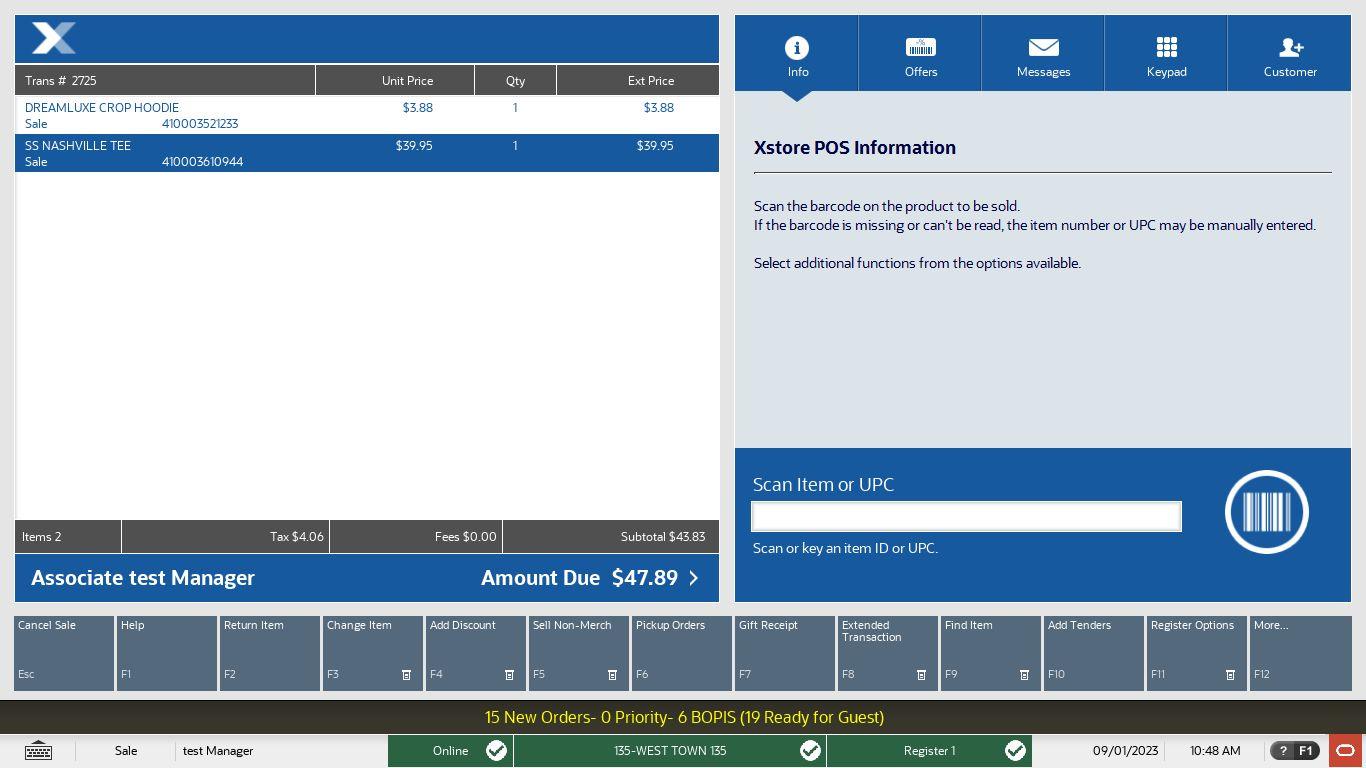Click test Manager in status bar
This screenshot has width=1366, height=768.
[x=218, y=751]
